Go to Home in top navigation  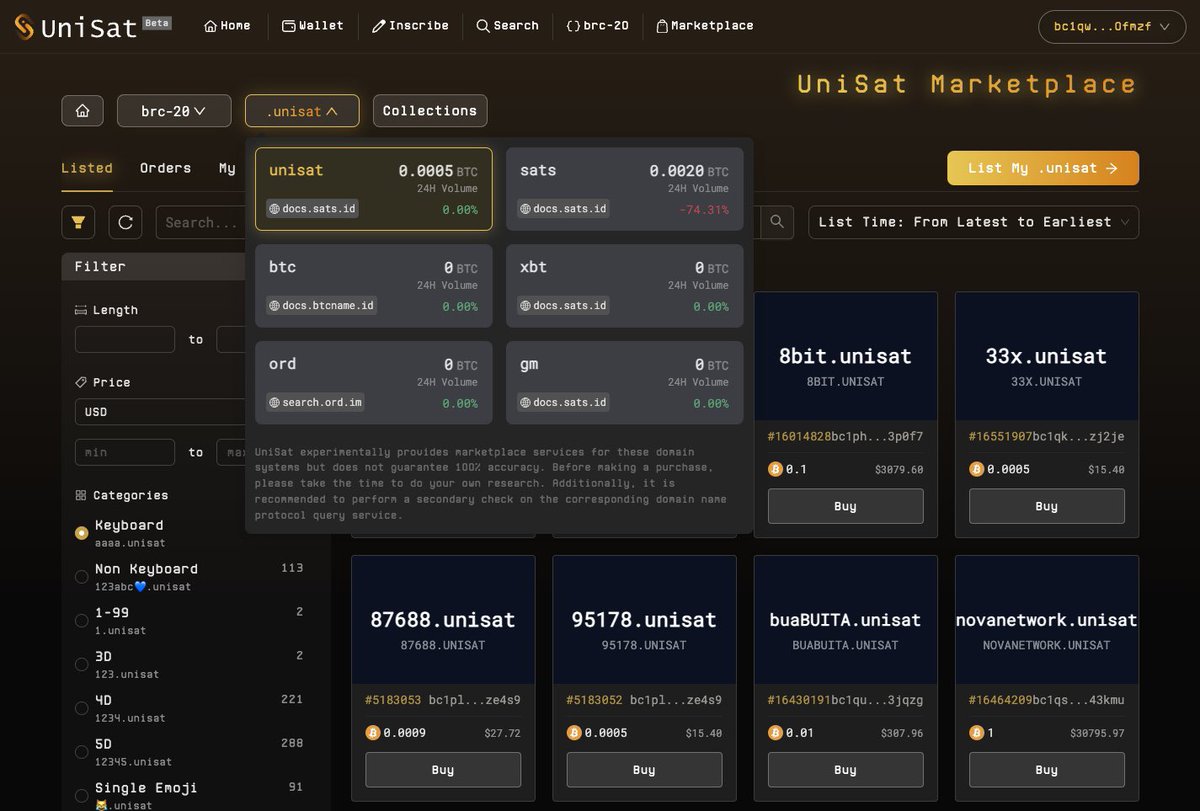click(x=227, y=26)
